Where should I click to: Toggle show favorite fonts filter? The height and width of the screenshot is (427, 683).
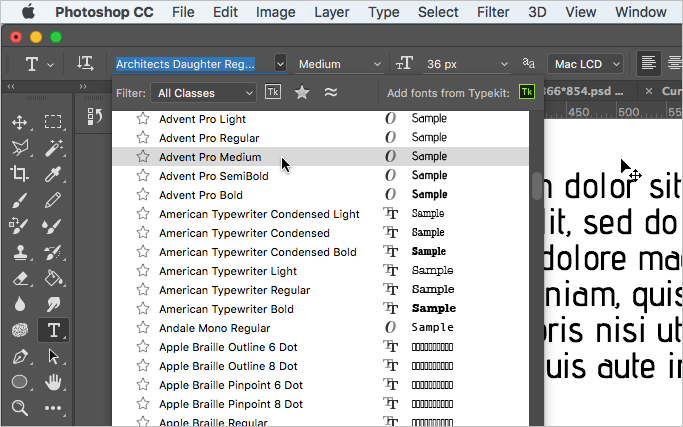302,92
